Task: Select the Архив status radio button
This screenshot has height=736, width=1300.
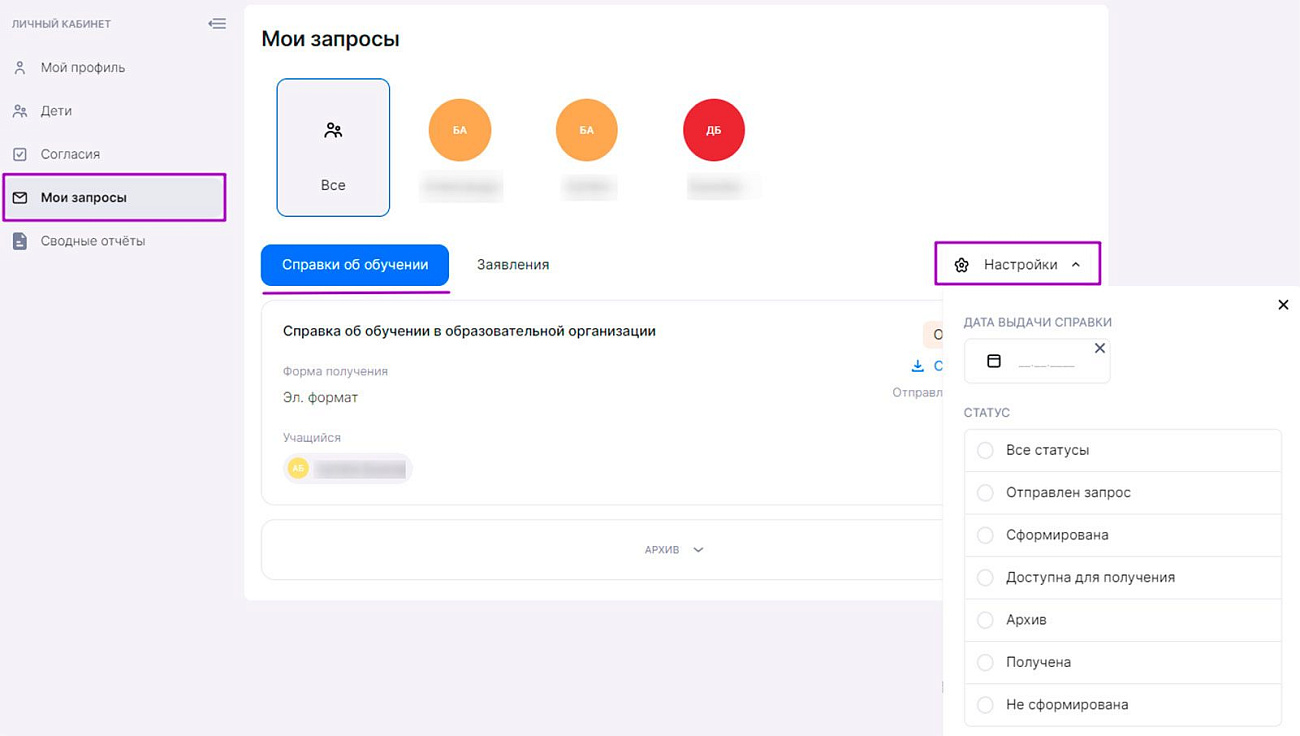Action: click(x=985, y=620)
